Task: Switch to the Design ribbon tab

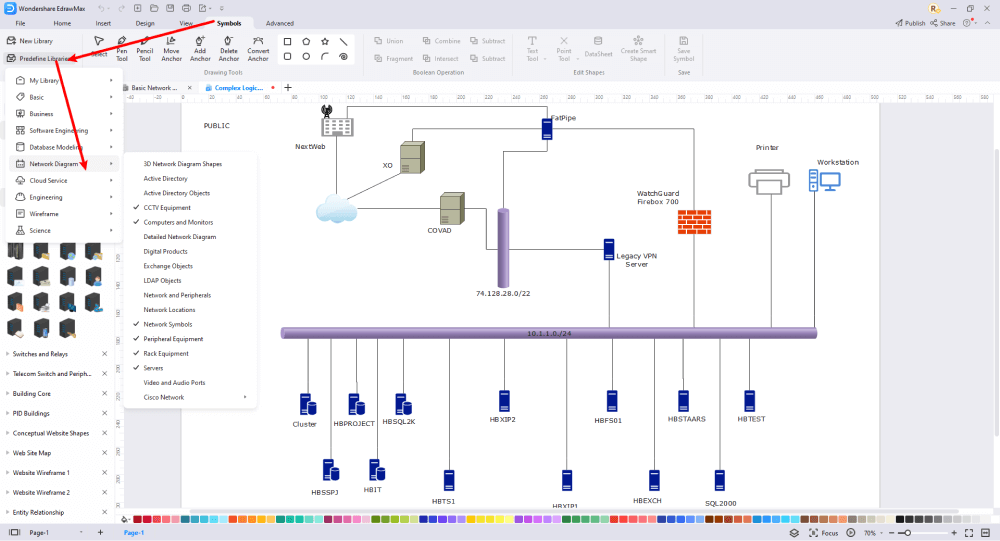Action: click(x=145, y=23)
